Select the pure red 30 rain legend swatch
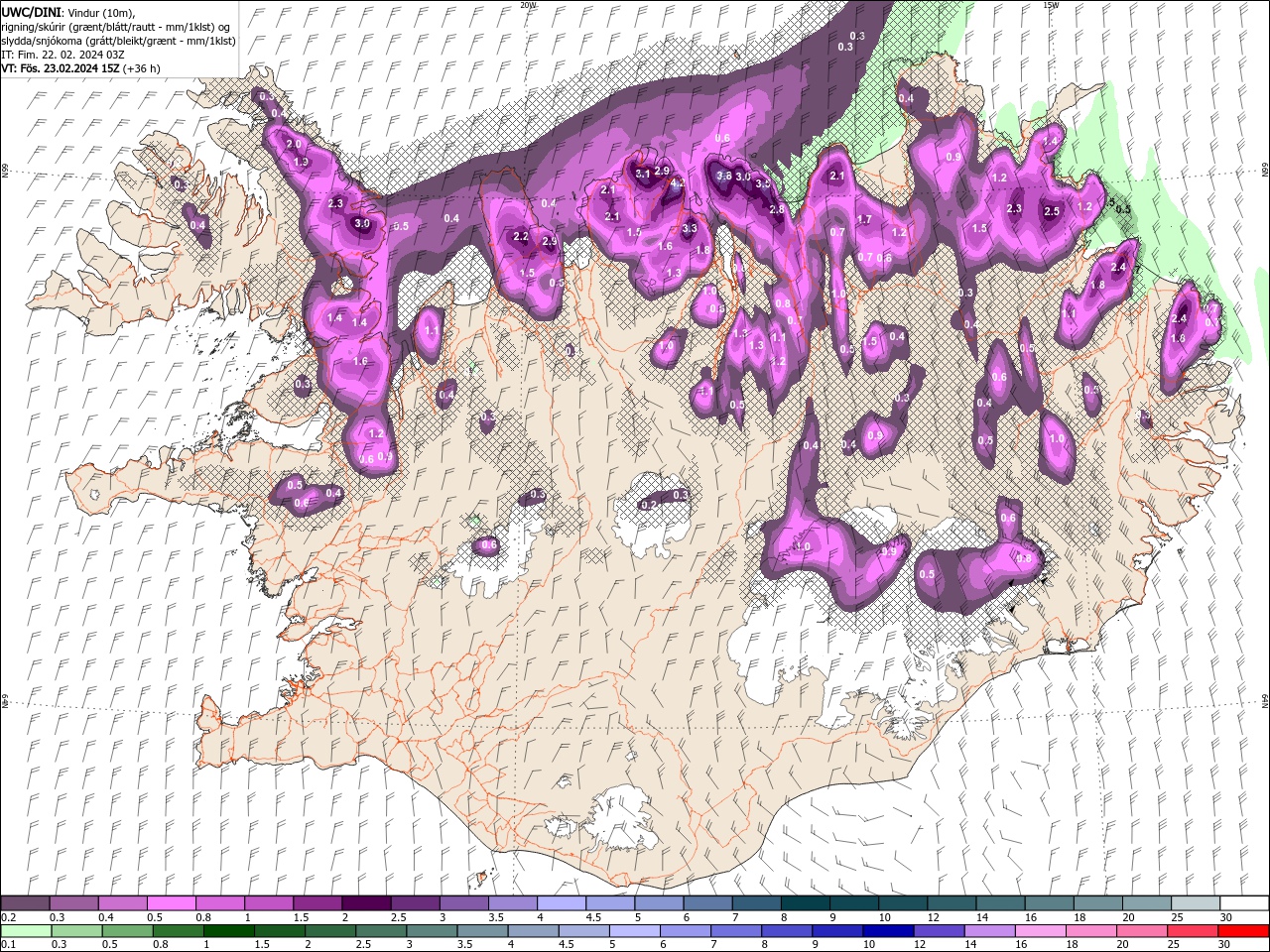 (1243, 931)
